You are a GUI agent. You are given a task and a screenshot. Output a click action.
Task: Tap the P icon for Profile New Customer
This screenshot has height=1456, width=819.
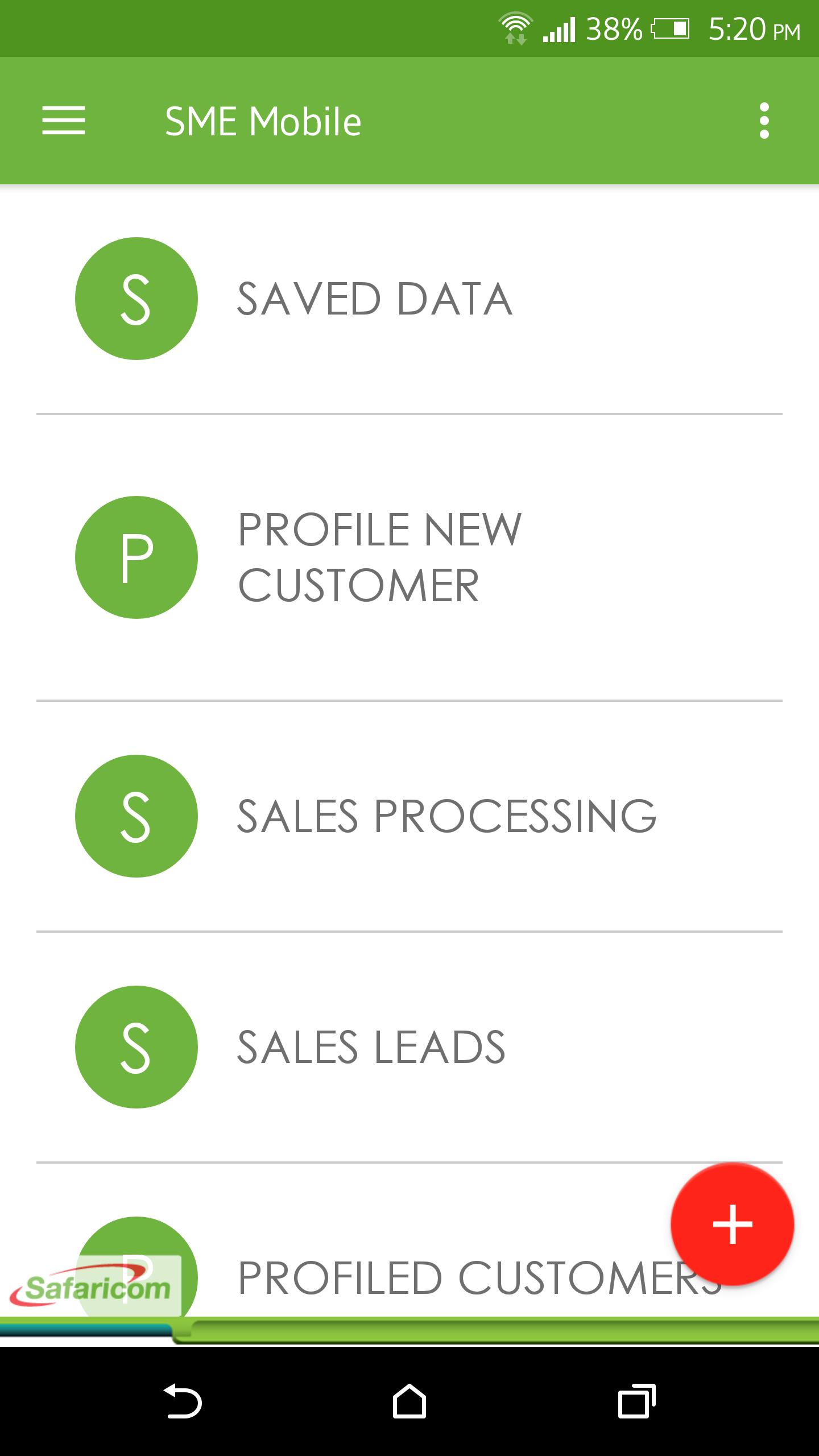click(x=136, y=557)
